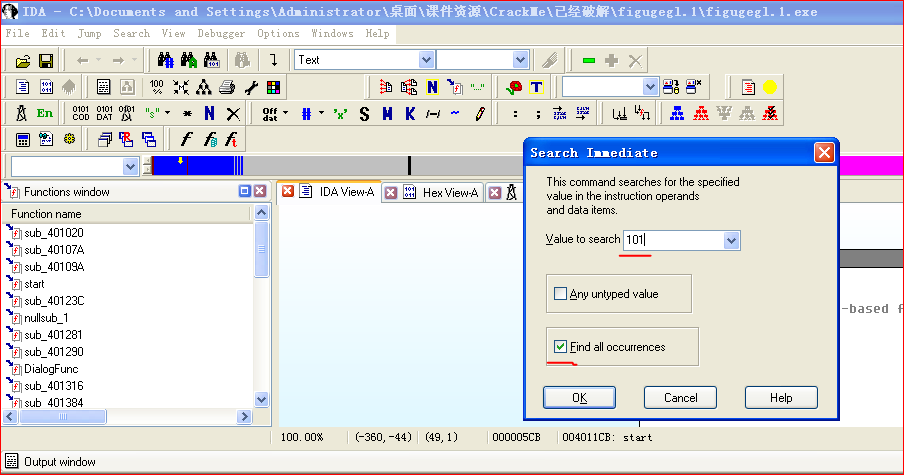Open the Jump menu
The image size is (904, 475).
pyautogui.click(x=89, y=33)
